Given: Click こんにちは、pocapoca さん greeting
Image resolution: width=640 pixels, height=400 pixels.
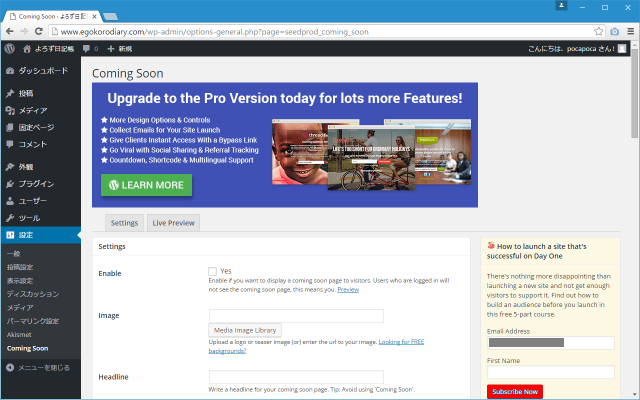Looking at the screenshot, I should point(571,49).
